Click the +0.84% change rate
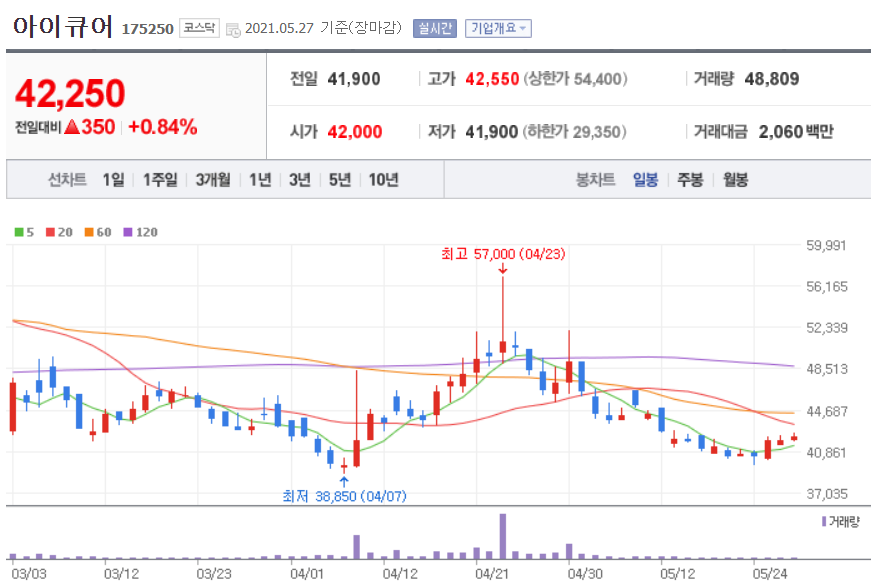871x585 pixels. pos(163,127)
